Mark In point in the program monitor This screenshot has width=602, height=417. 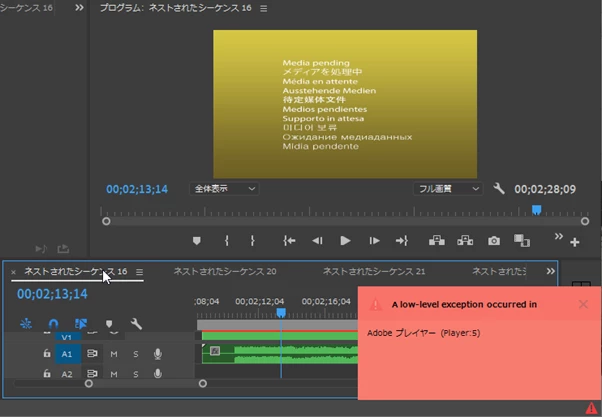click(x=227, y=241)
